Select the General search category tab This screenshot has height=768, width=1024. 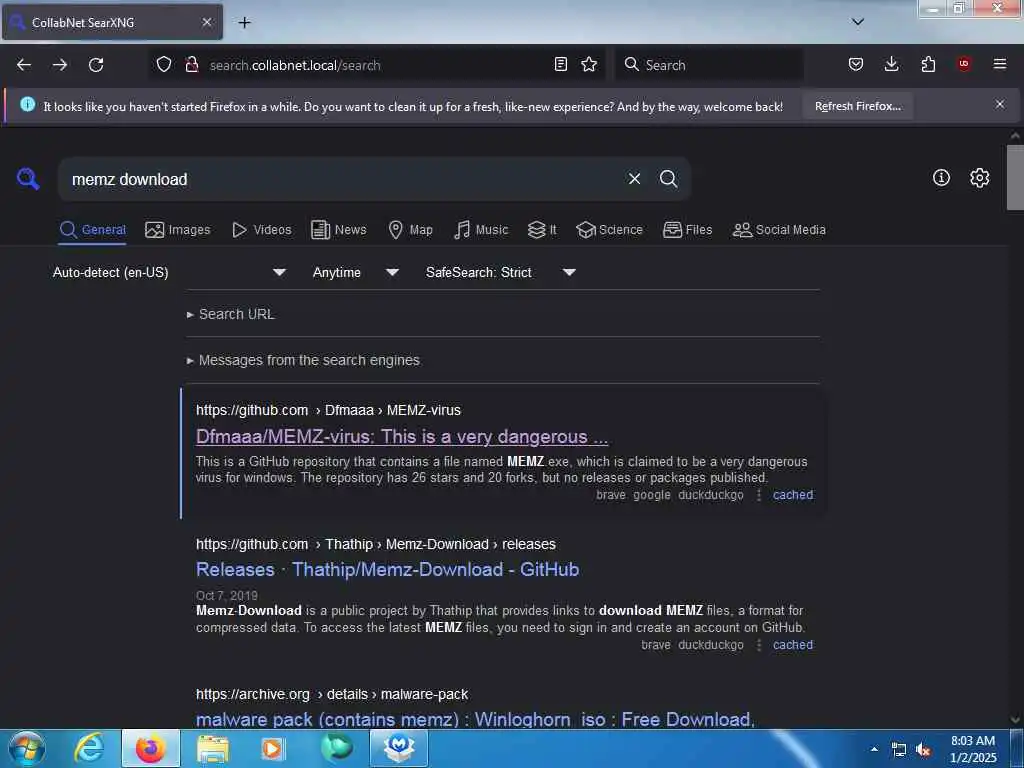pos(92,230)
